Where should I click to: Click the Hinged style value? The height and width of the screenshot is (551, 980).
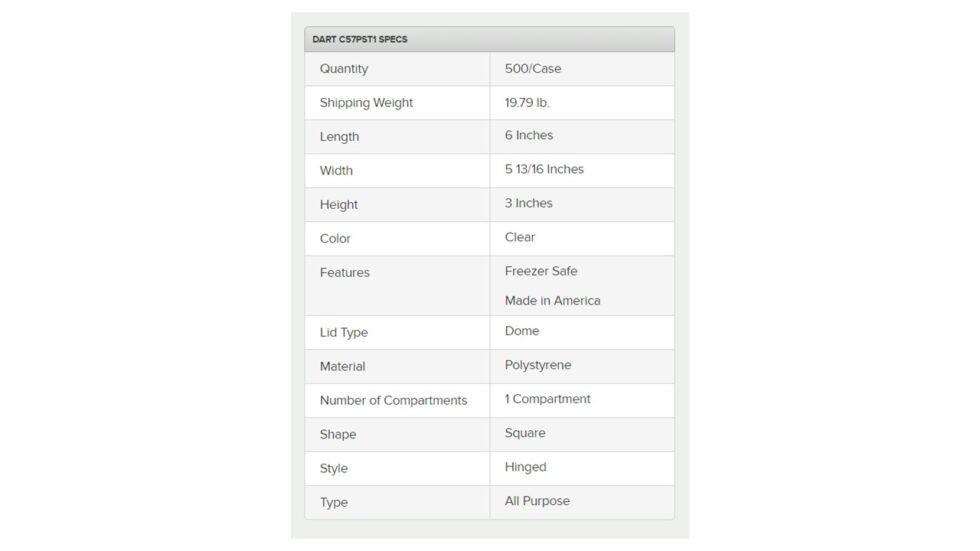(x=526, y=467)
